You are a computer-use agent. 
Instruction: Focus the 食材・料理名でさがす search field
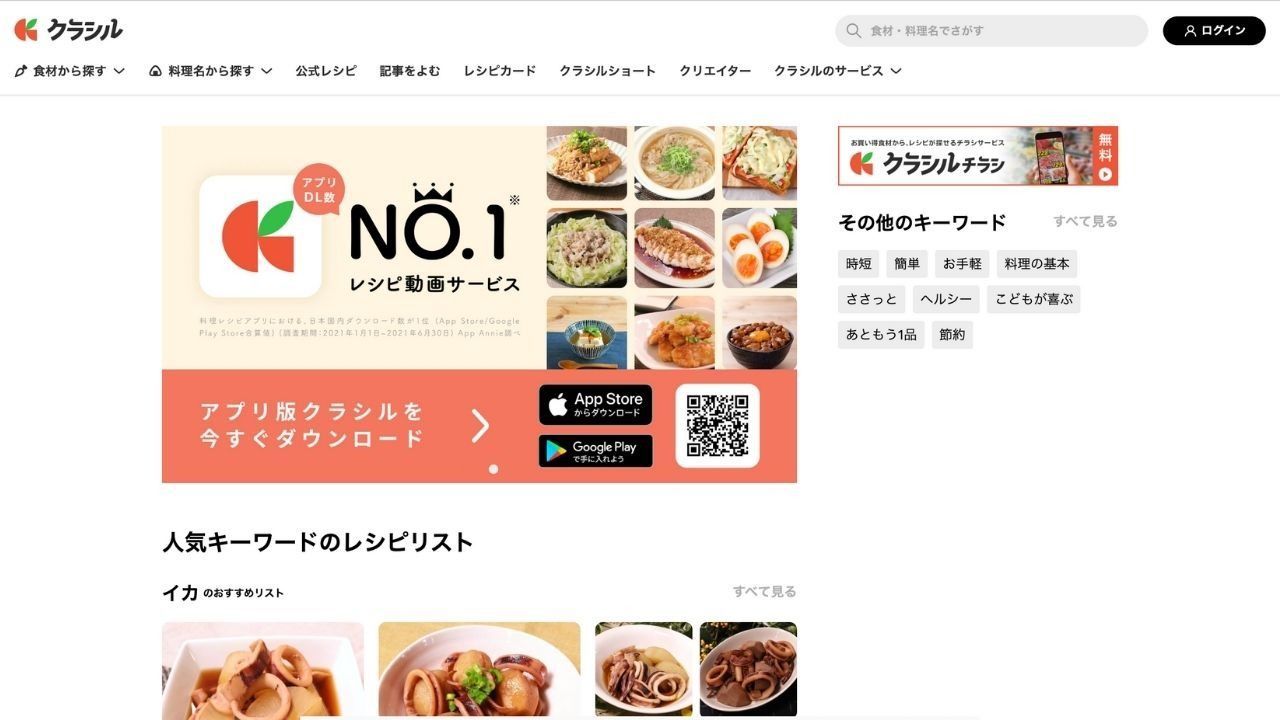click(x=991, y=31)
